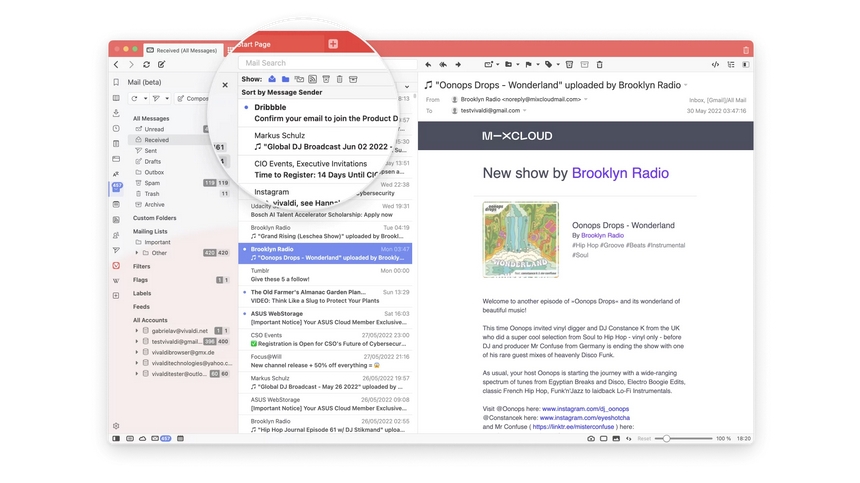
Task: Click the Reply All double-arrow icon
Action: 443,65
